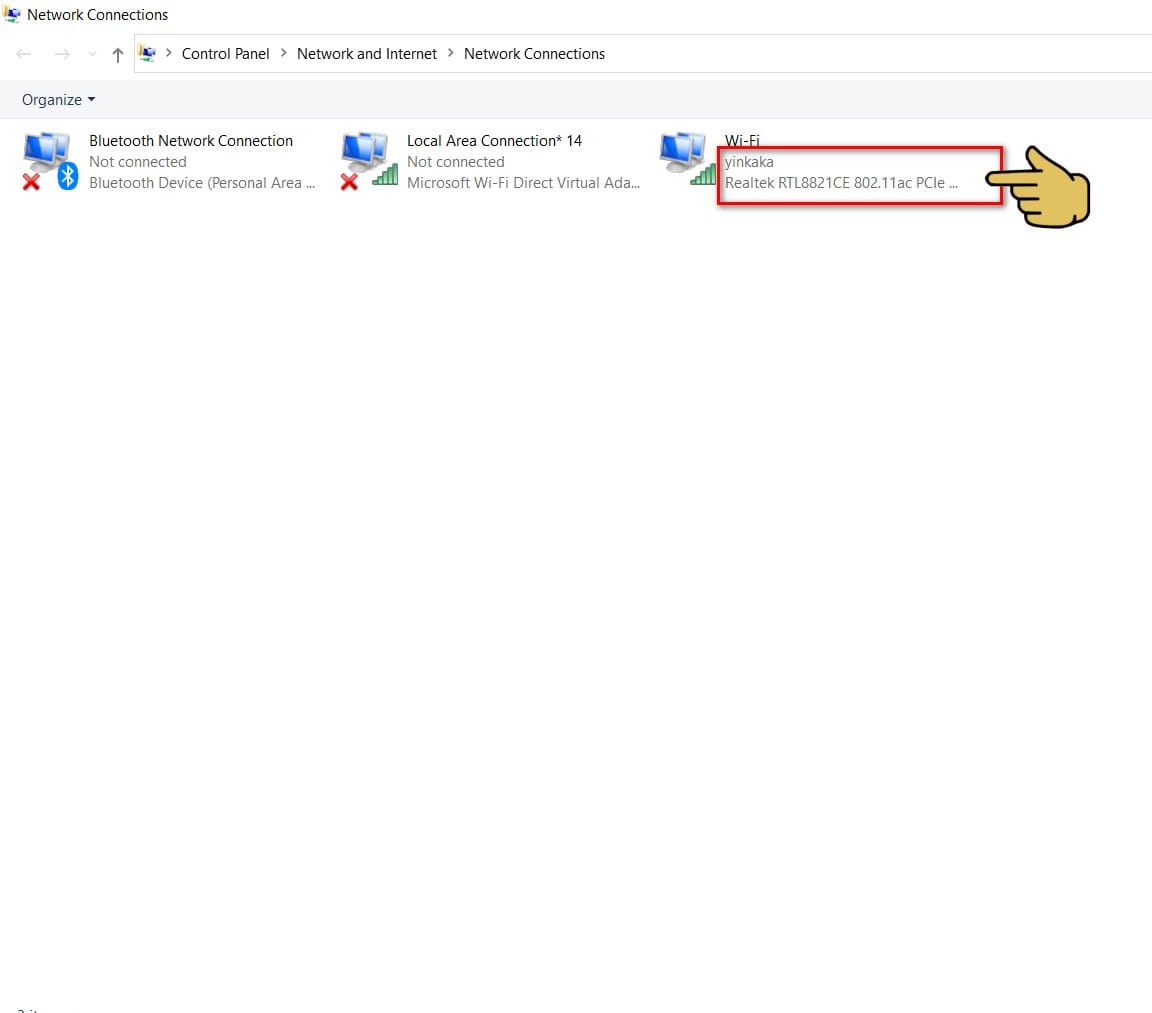This screenshot has height=1013, width=1152.
Task: Open the Organize dropdown menu
Action: [59, 99]
